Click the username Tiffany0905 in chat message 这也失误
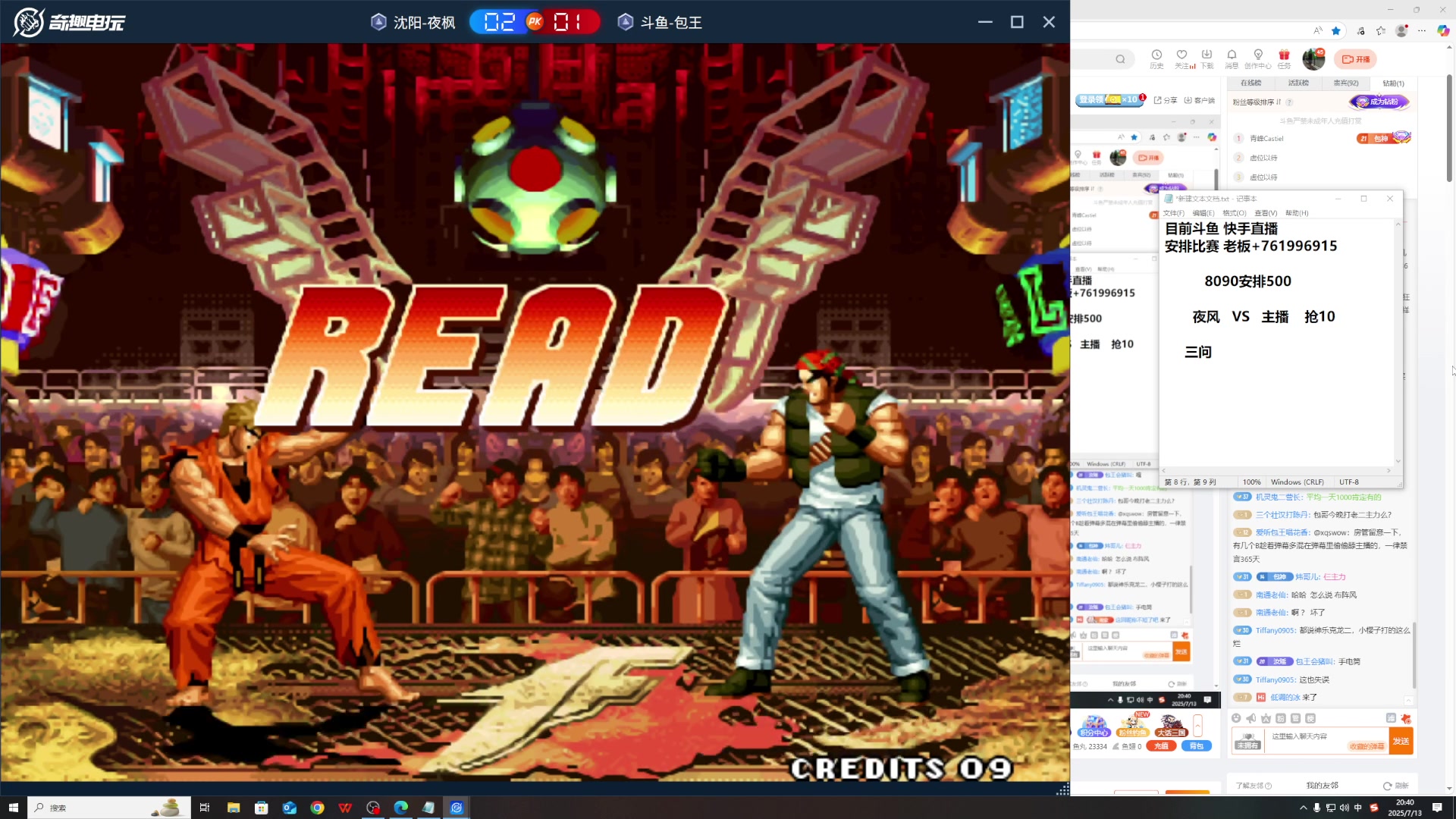Viewport: 1456px width, 819px height. point(1276,680)
